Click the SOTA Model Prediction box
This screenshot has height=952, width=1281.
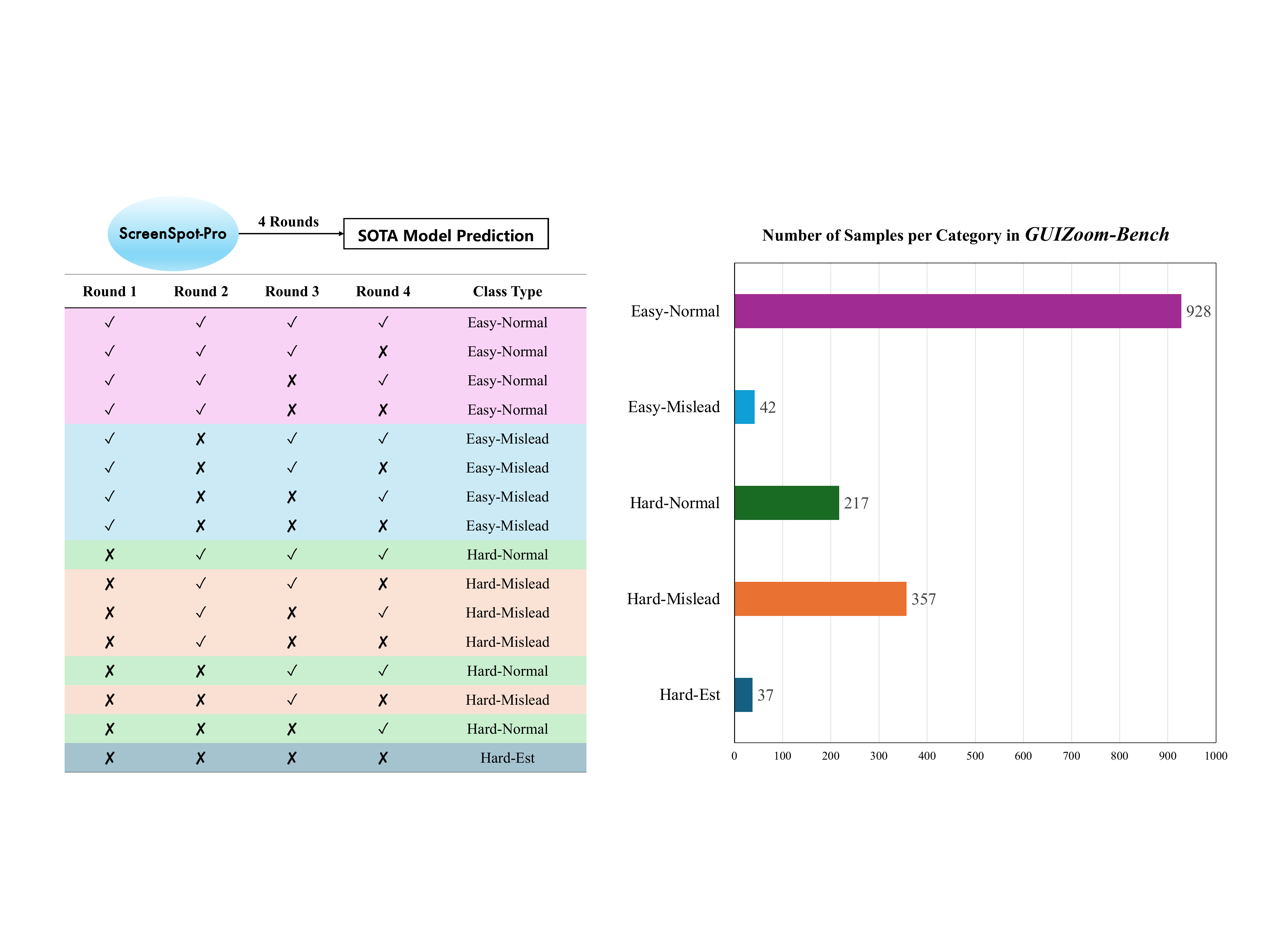tap(445, 234)
